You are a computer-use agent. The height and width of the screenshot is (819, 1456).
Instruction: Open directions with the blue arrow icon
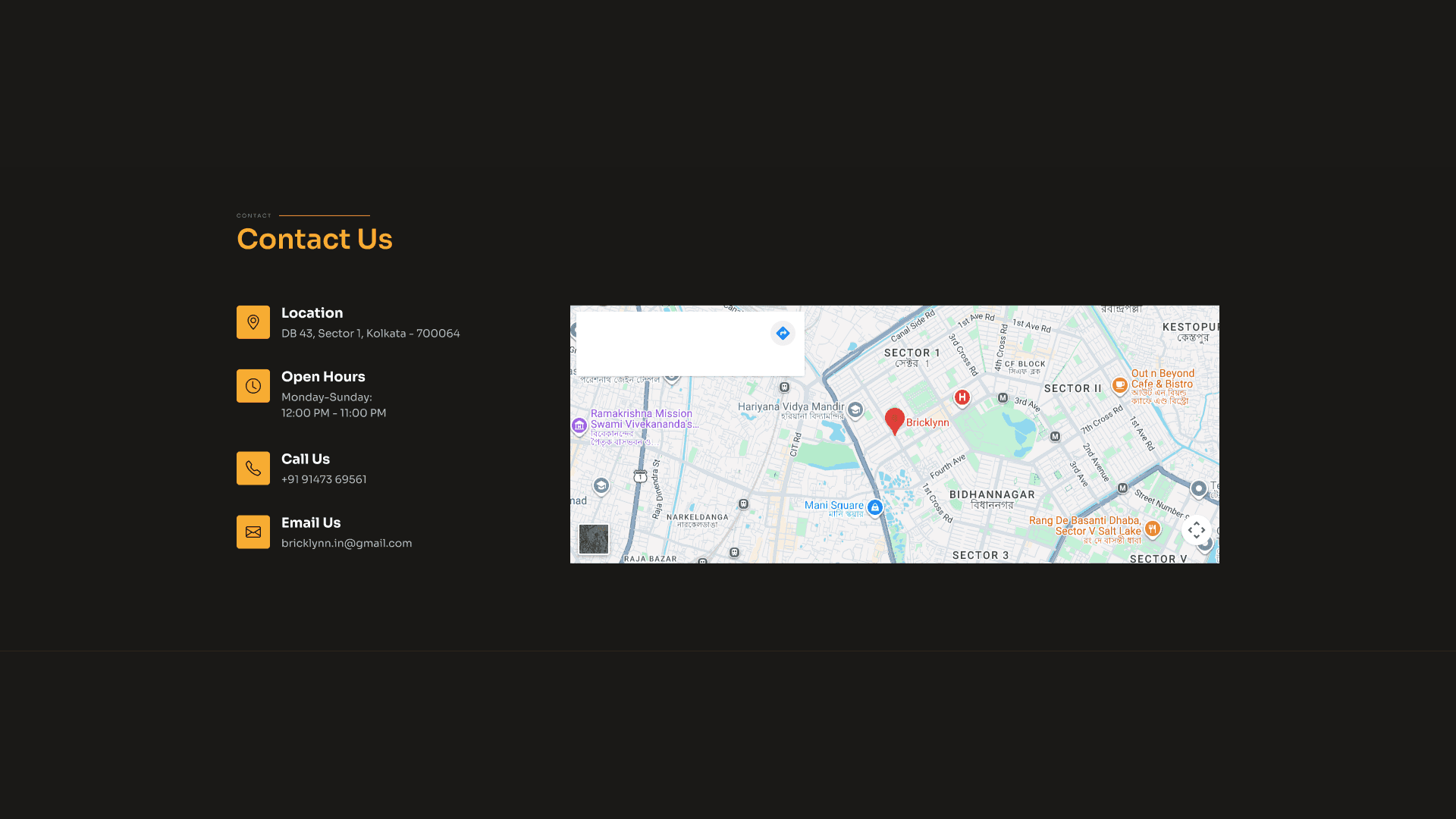783,333
